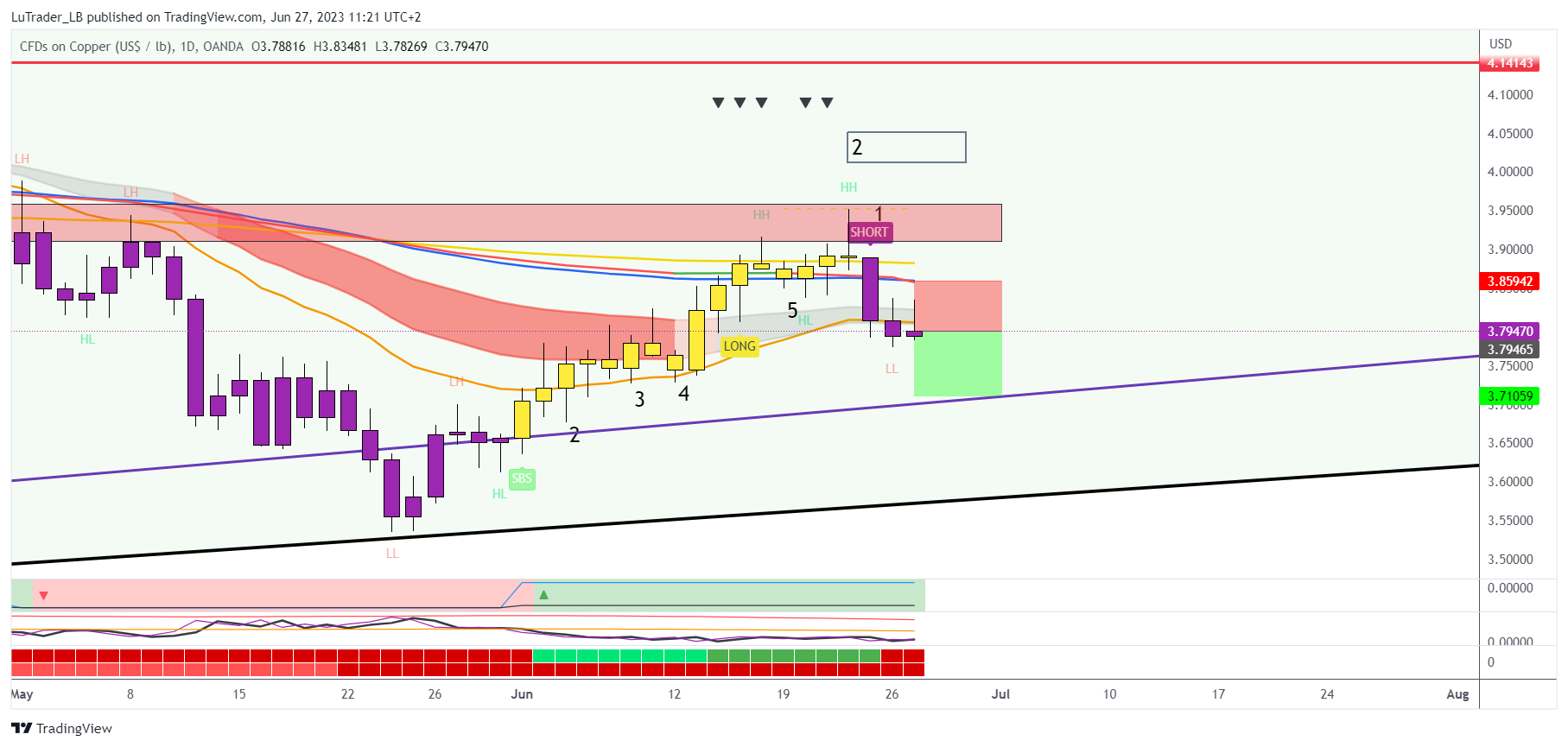Viewport: 1568px width, 747px height.
Task: Click the May label on time axis
Action: [22, 694]
